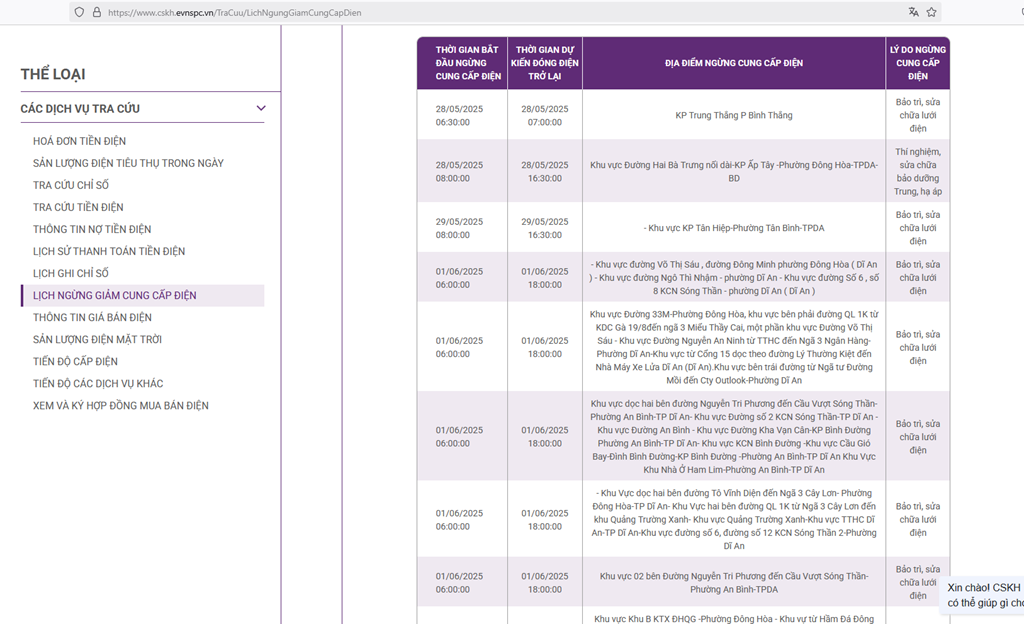Click restore time 29/05/2025 16:30:00 cell
1024x624 pixels.
coord(545,228)
